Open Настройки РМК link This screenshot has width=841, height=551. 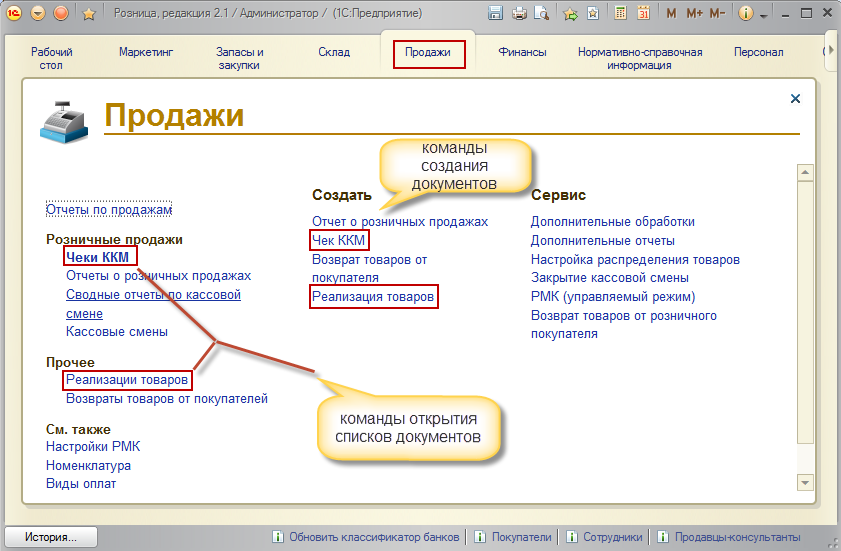pos(93,446)
